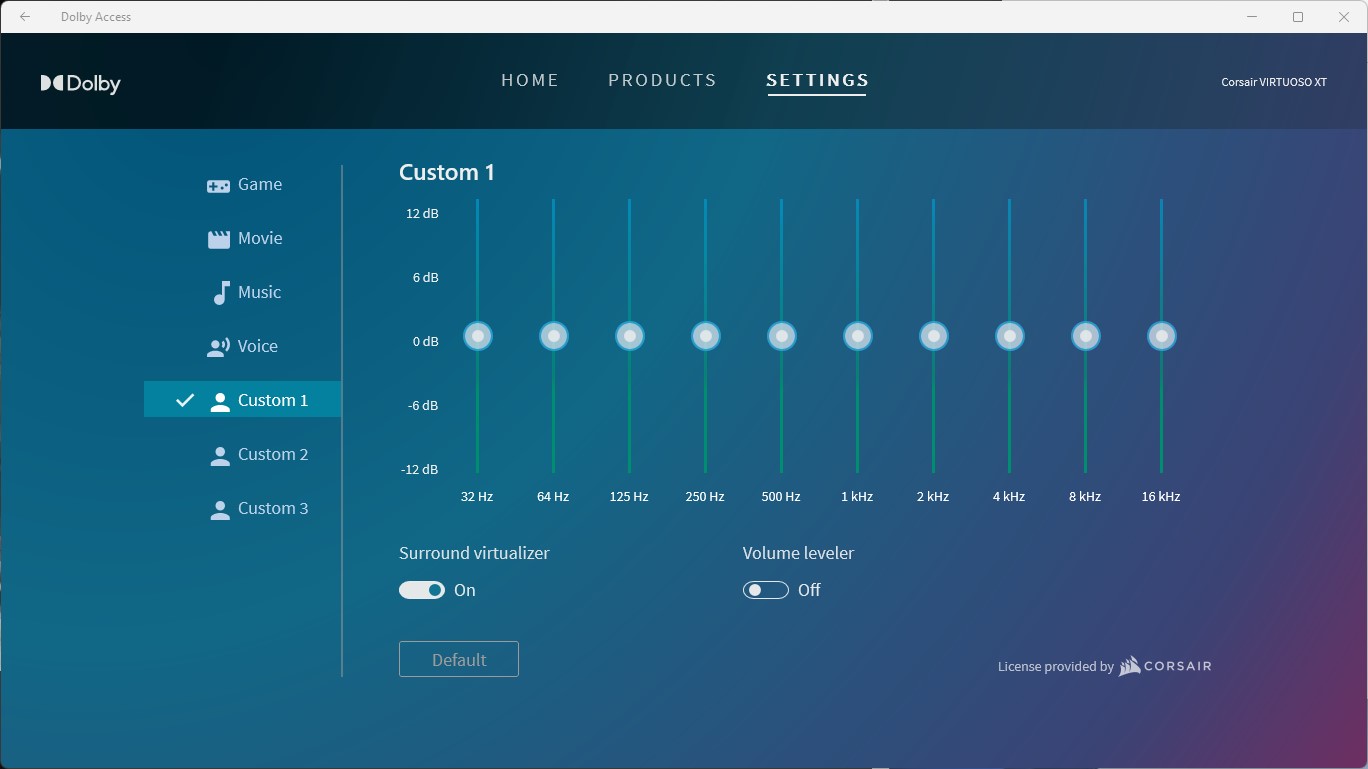The width and height of the screenshot is (1368, 769).
Task: Click the Dolby logo
Action: [81, 84]
